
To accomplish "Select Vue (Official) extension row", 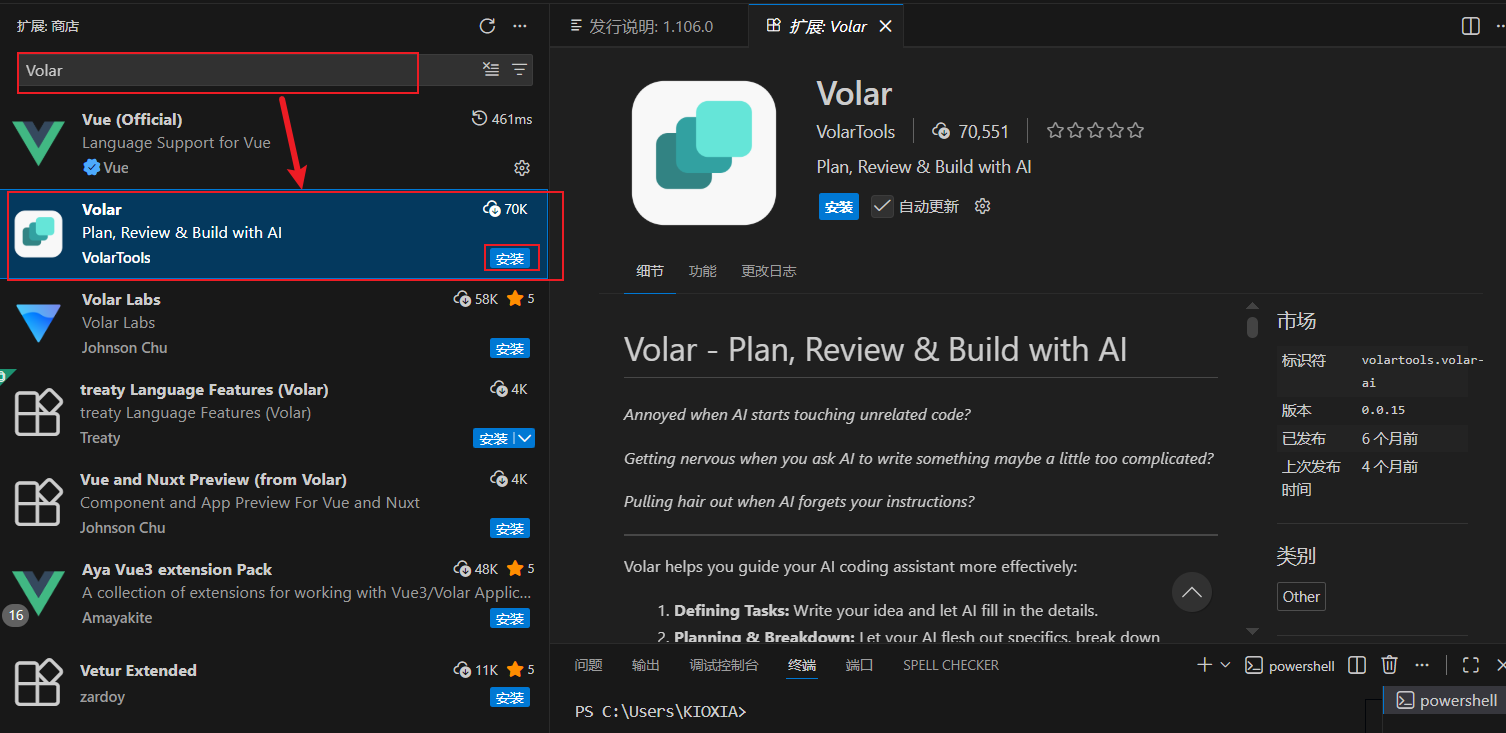I will 274,143.
